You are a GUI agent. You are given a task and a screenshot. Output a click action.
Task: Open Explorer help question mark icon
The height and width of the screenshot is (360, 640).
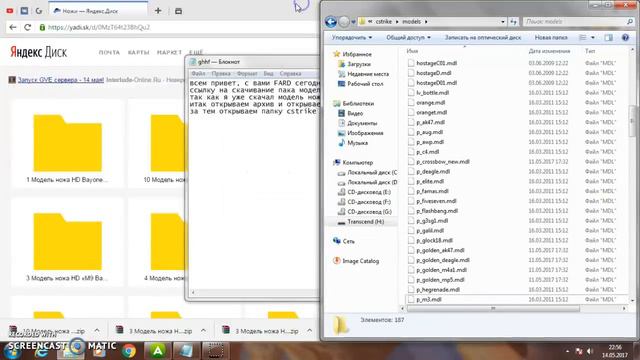[x=625, y=38]
